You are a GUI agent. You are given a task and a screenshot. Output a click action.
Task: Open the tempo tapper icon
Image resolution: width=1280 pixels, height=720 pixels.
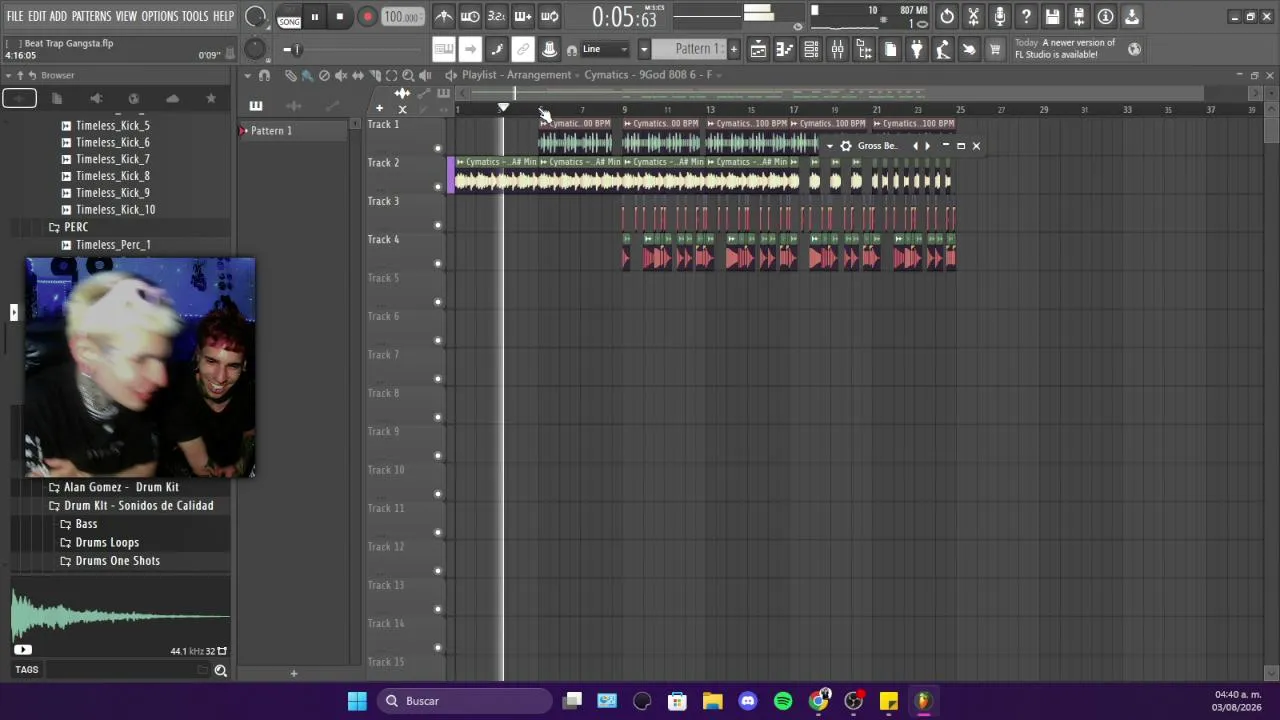point(942,50)
